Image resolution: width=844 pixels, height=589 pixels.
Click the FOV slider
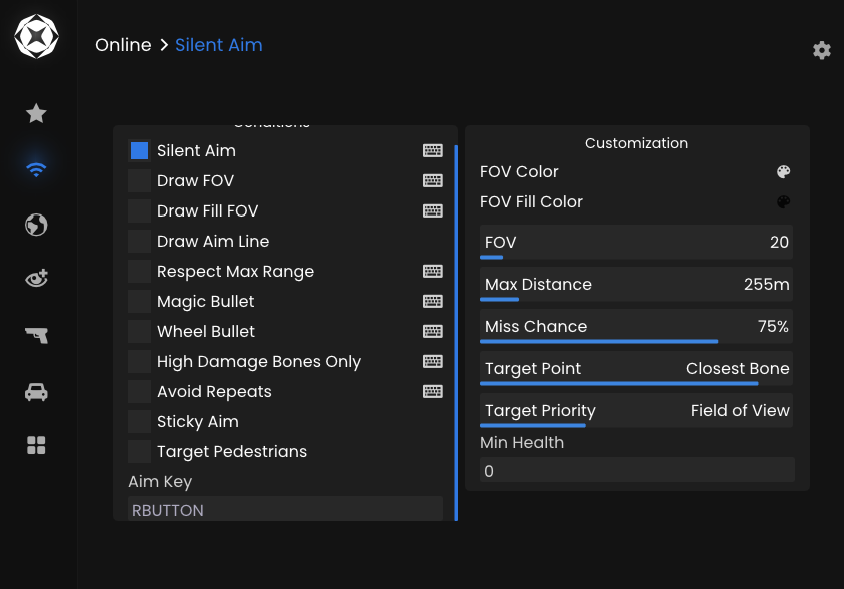pyautogui.click(x=636, y=242)
